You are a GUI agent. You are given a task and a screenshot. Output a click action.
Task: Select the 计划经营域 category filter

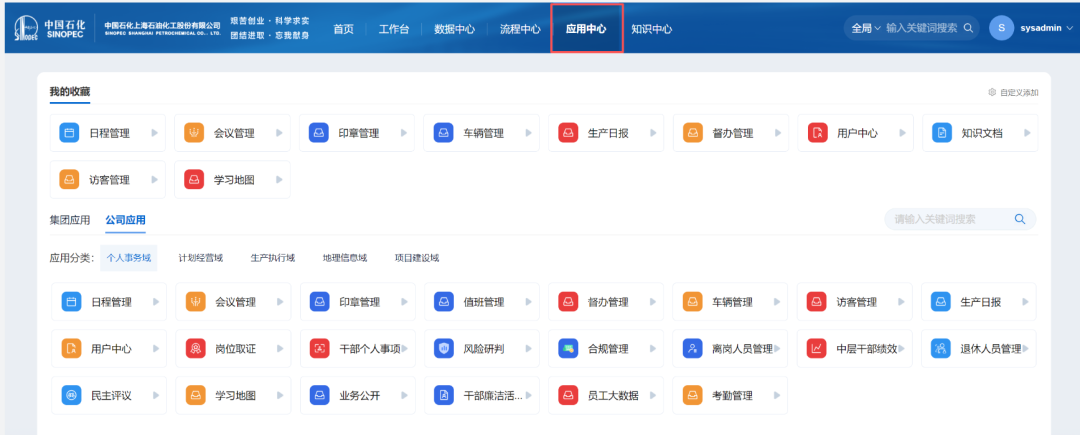click(x=200, y=258)
